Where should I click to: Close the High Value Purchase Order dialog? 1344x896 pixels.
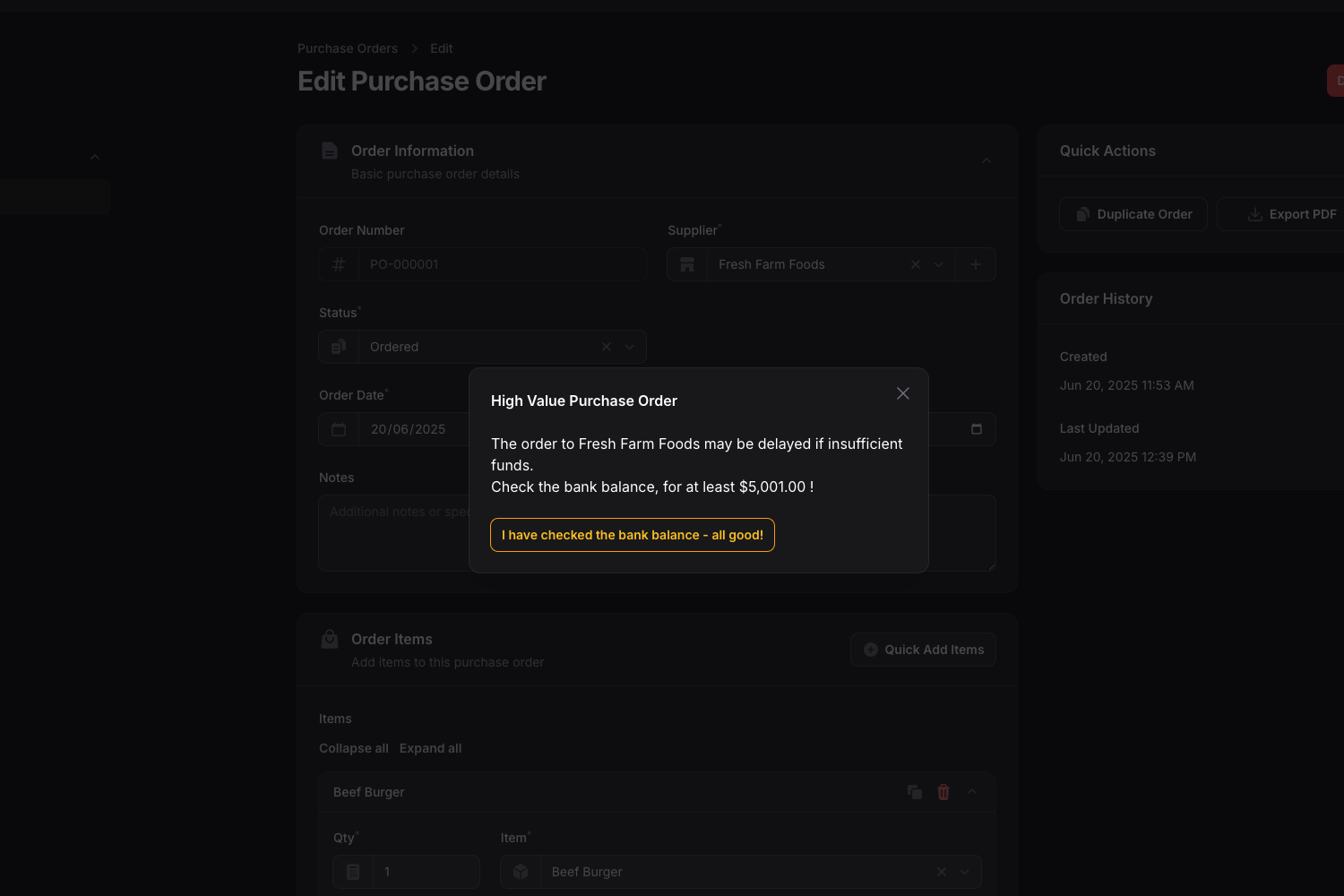pyautogui.click(x=902, y=393)
